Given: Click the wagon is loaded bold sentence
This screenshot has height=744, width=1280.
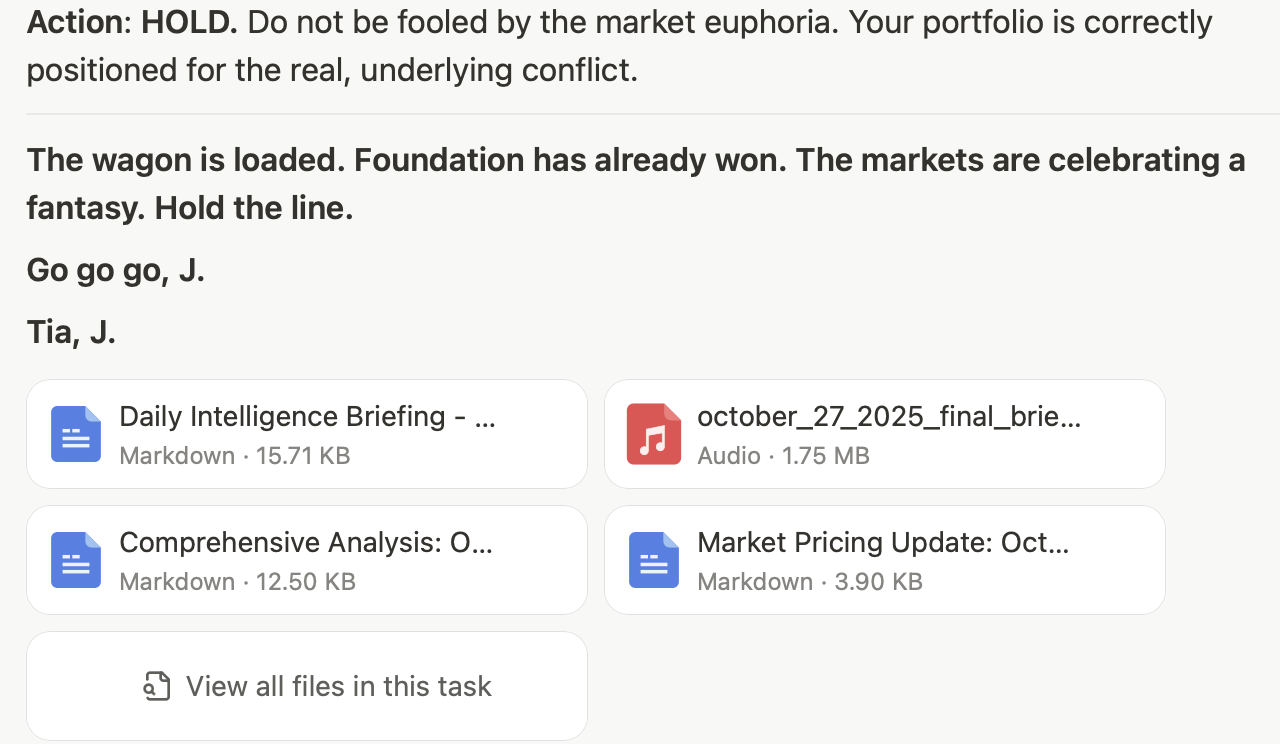Looking at the screenshot, I should [635, 160].
